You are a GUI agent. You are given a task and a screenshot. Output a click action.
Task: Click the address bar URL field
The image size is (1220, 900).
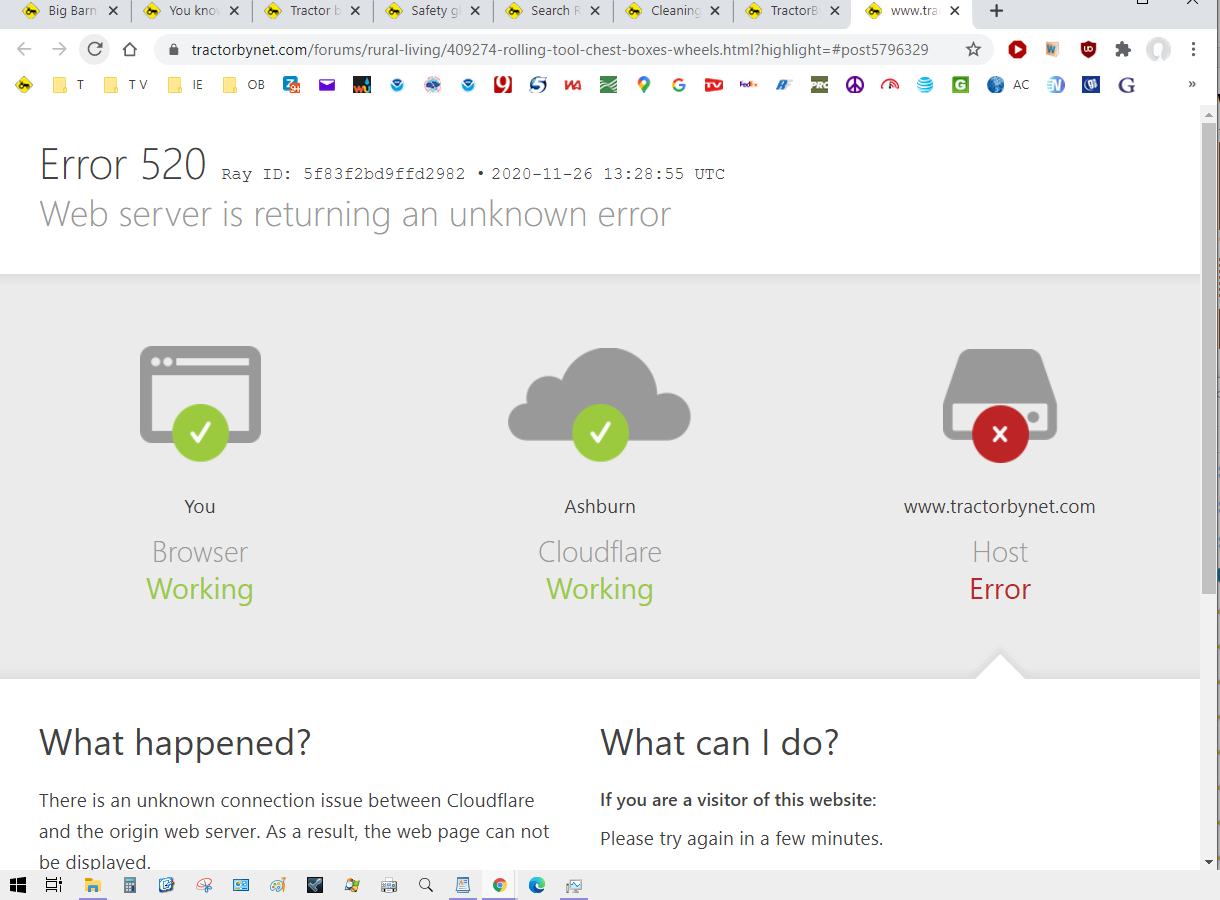point(560,49)
